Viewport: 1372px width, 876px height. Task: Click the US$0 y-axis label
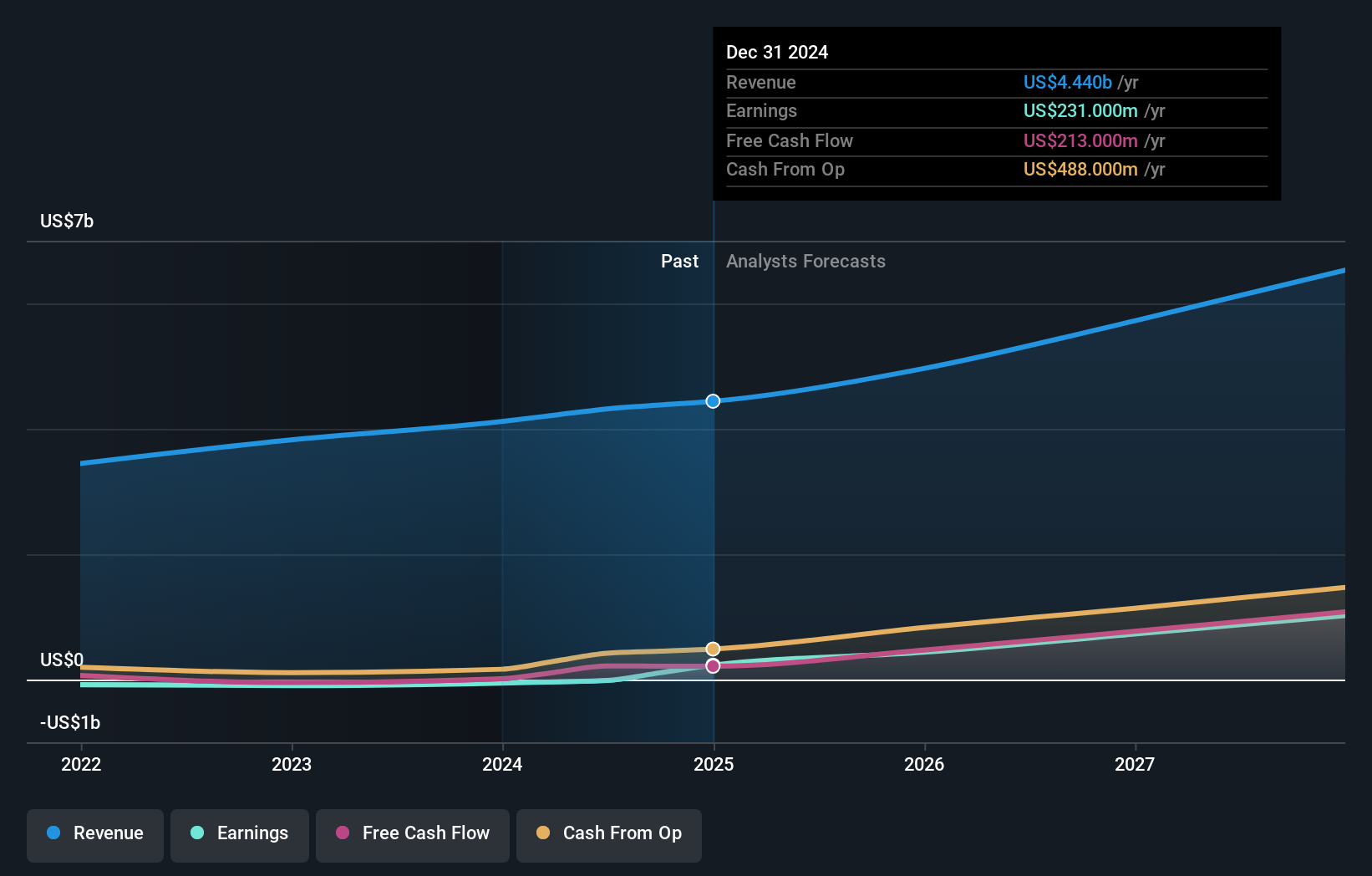[62, 660]
